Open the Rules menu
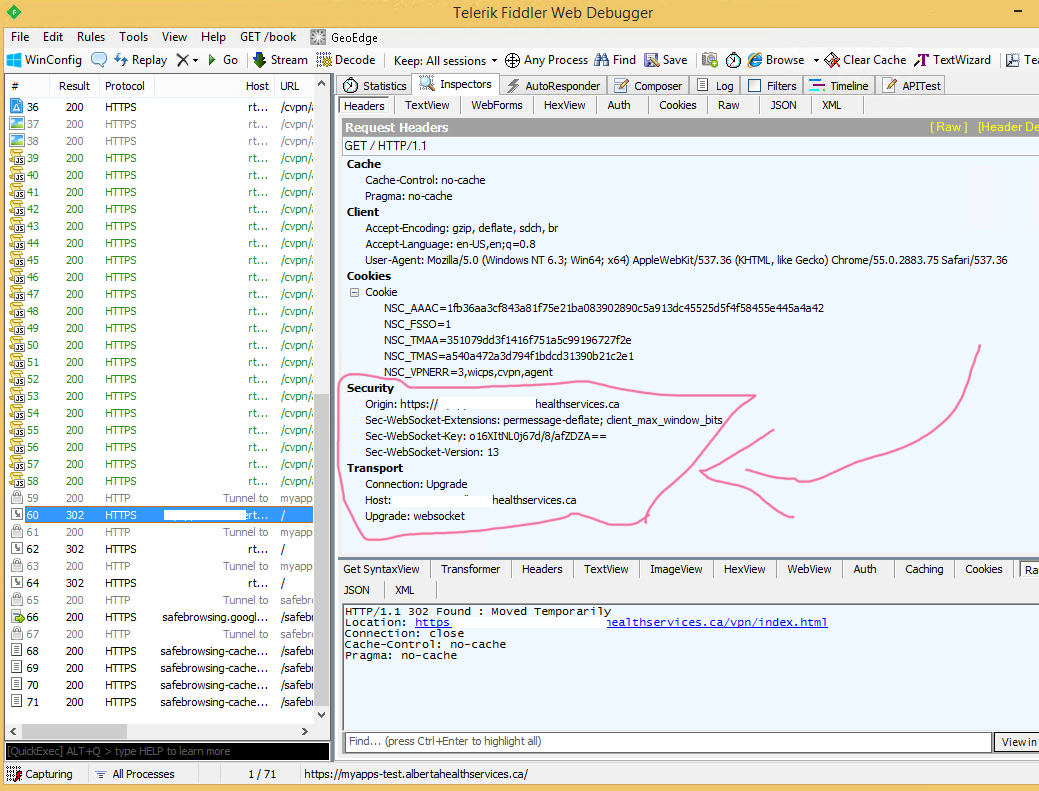 tap(91, 36)
